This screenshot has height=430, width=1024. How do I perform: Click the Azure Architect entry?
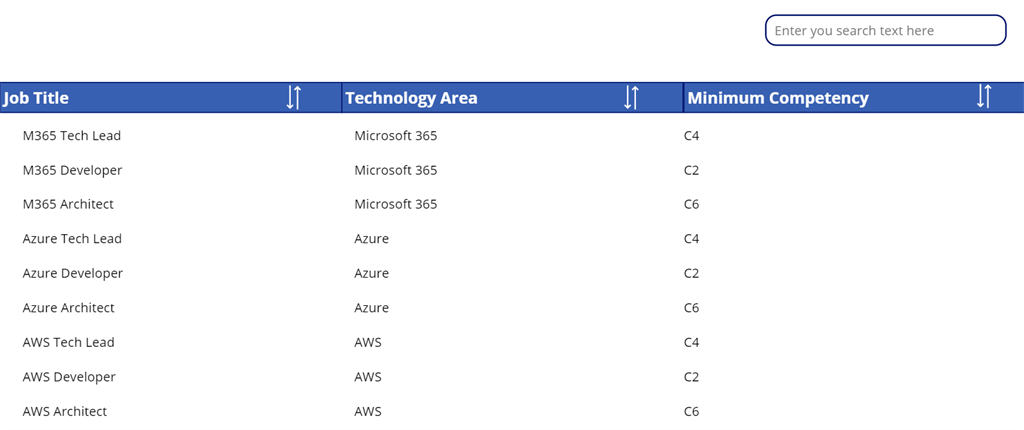pos(69,308)
